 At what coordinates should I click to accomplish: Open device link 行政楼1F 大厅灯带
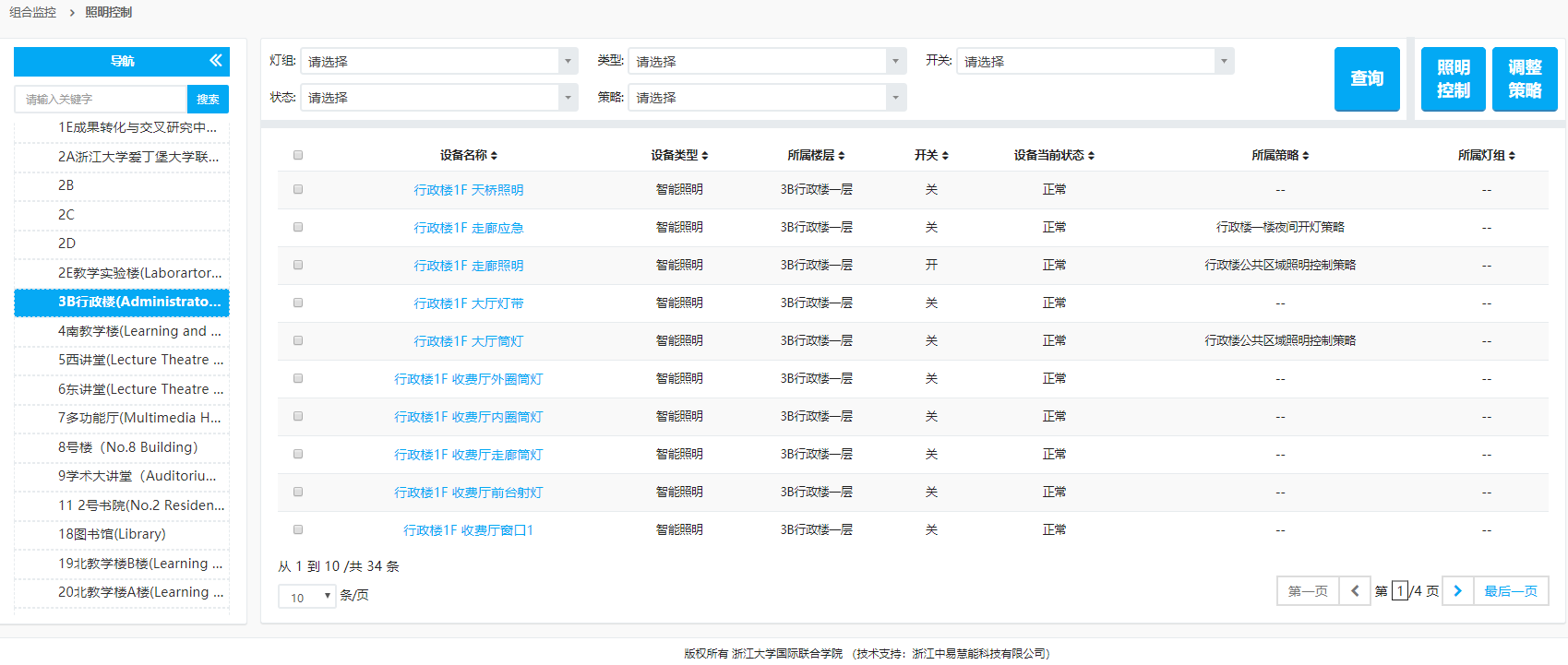[x=469, y=303]
